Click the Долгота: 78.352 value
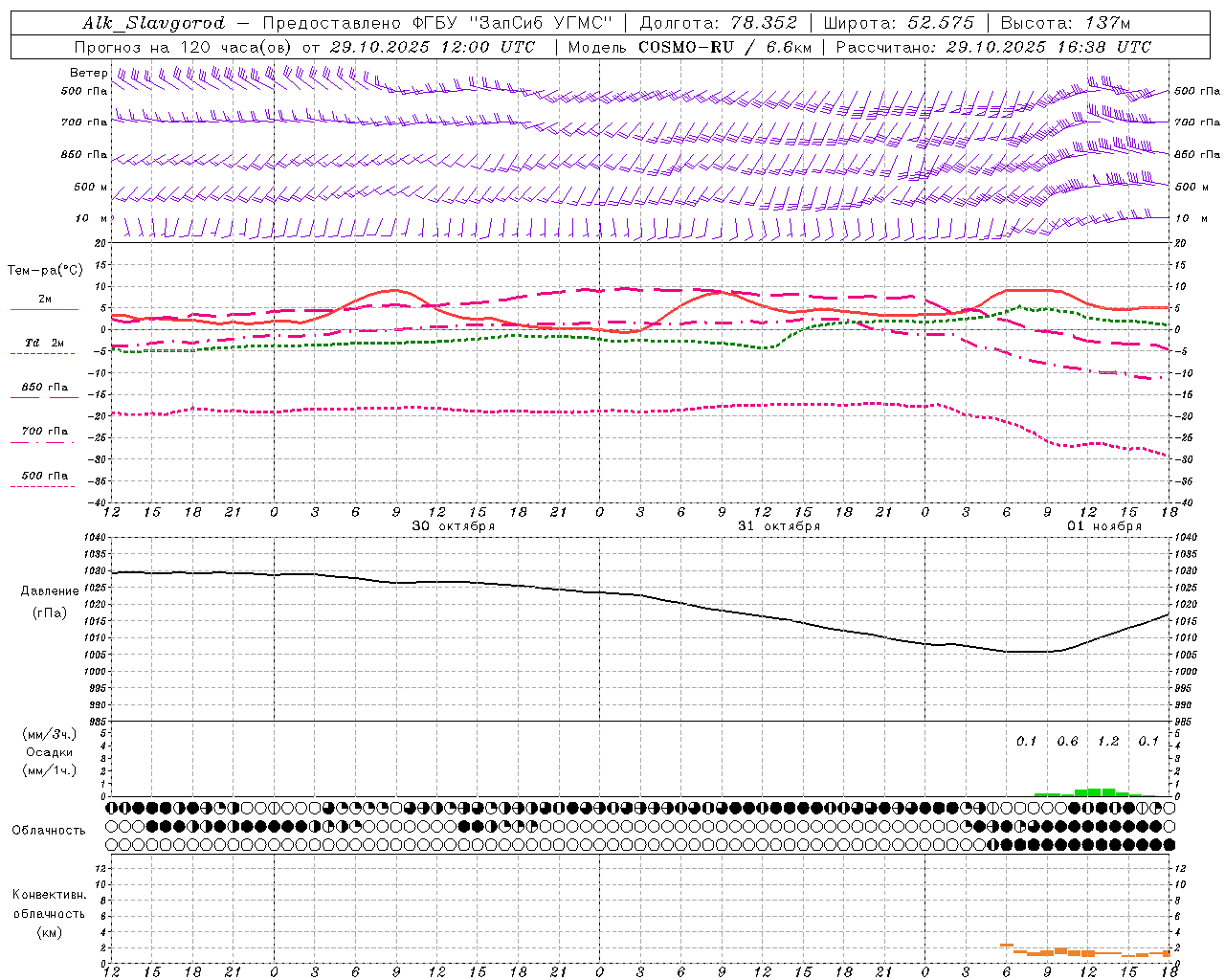 (x=718, y=23)
